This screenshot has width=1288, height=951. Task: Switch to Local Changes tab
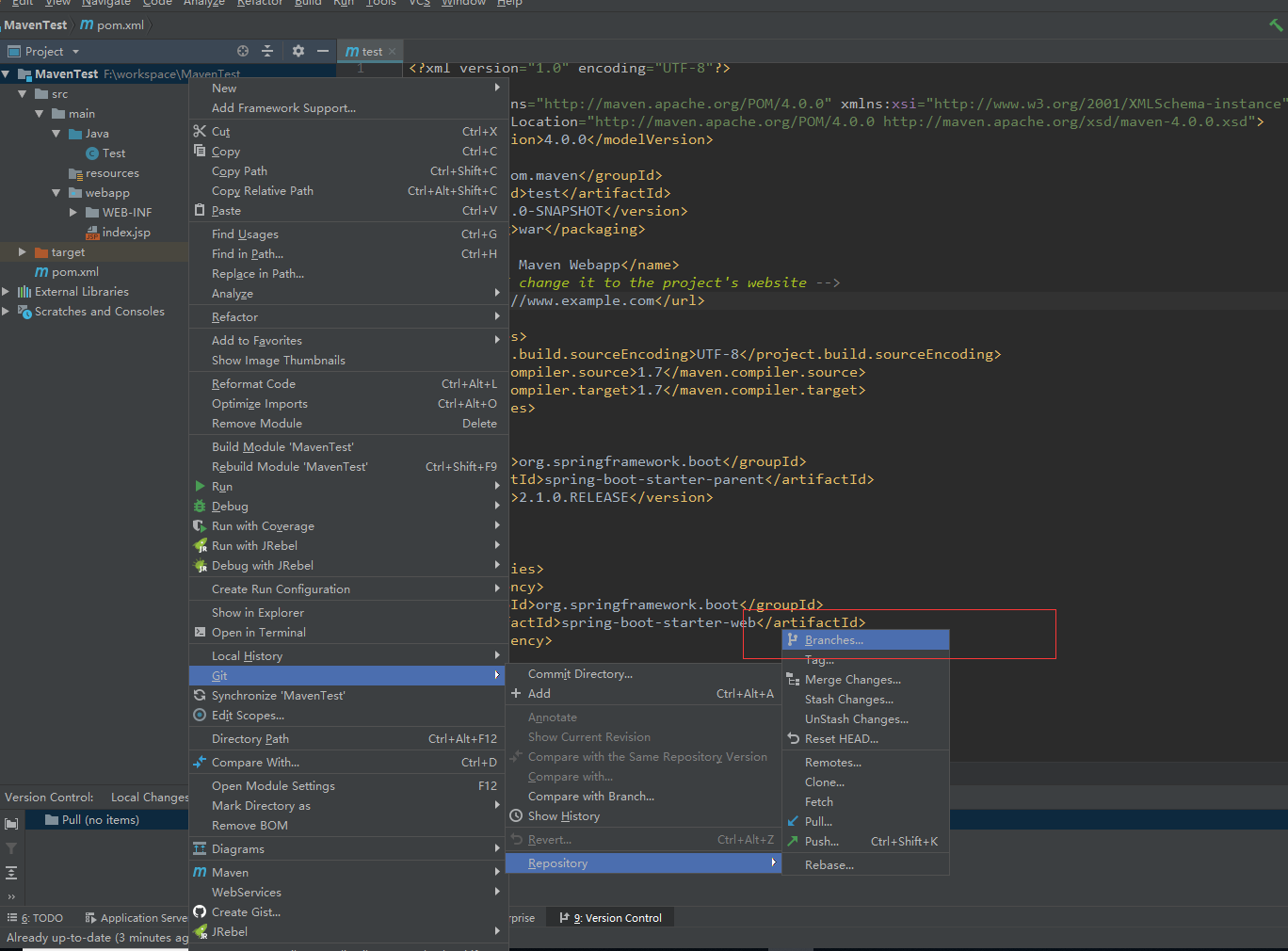click(149, 797)
